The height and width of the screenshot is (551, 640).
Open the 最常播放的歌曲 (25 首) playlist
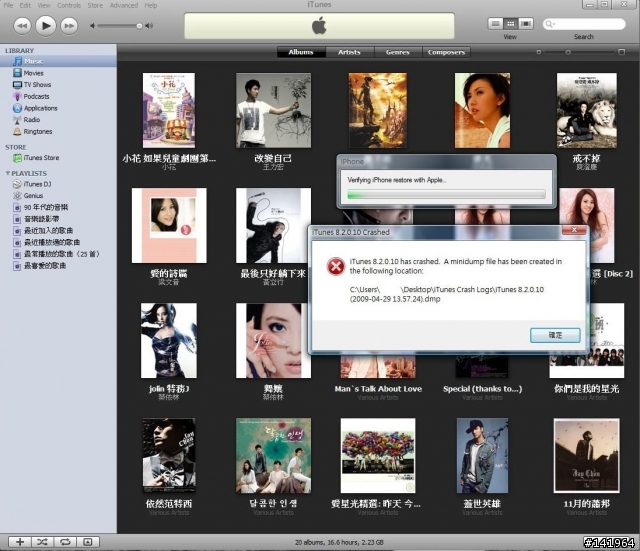coord(58,254)
